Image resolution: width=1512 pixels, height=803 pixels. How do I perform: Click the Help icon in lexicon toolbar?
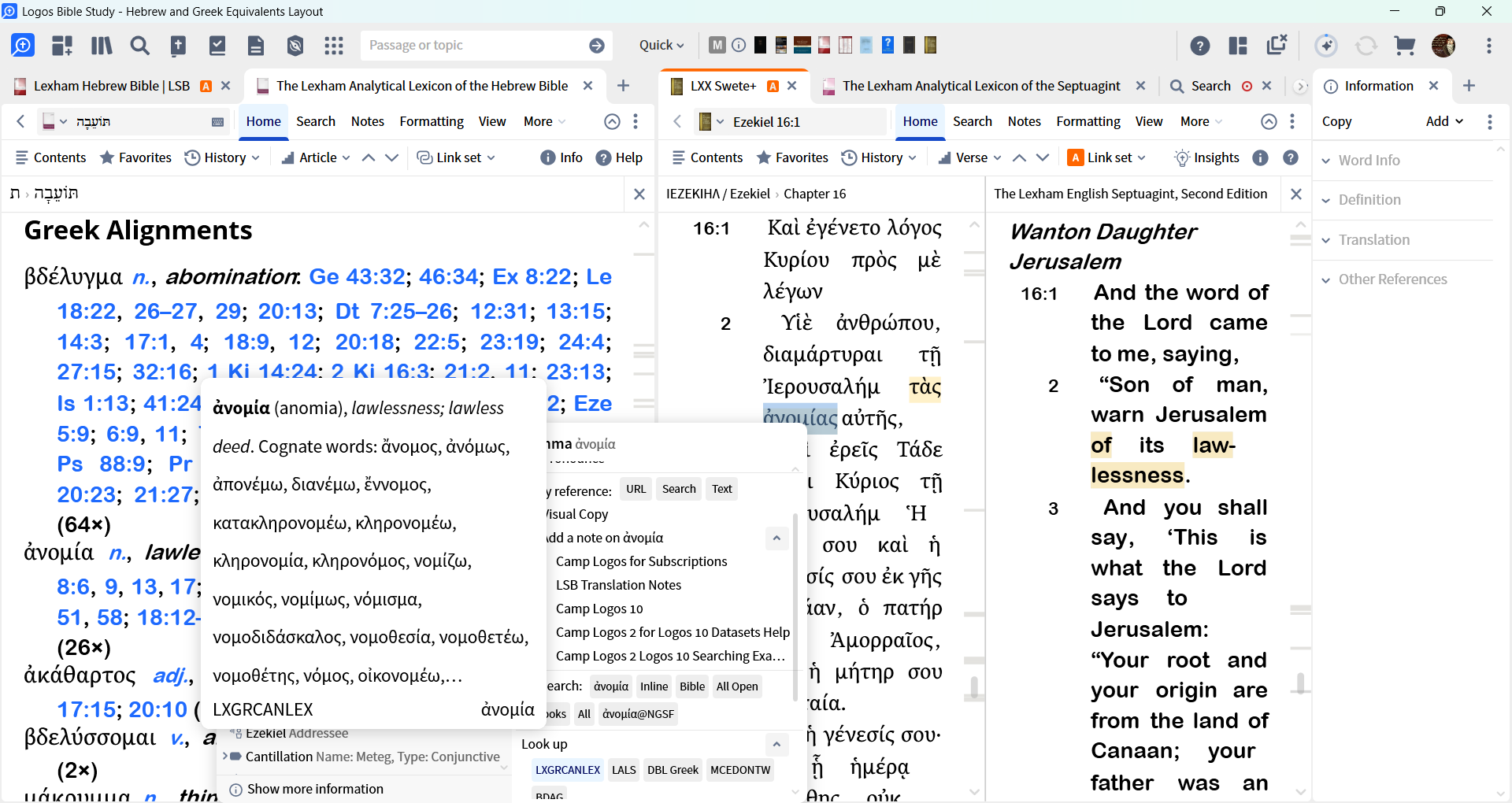619,157
